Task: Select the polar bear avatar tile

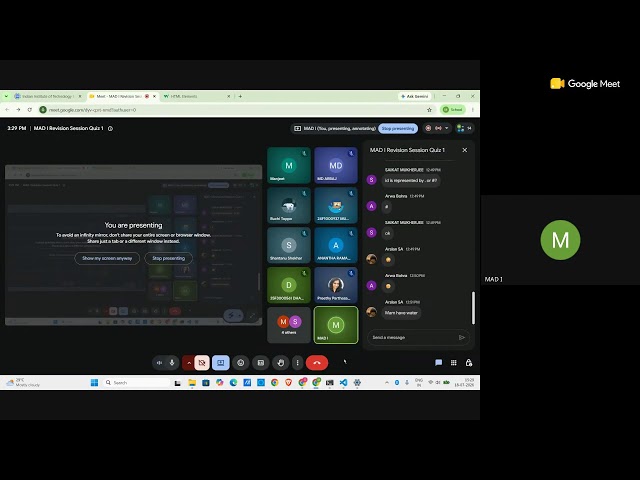Action: (289, 205)
